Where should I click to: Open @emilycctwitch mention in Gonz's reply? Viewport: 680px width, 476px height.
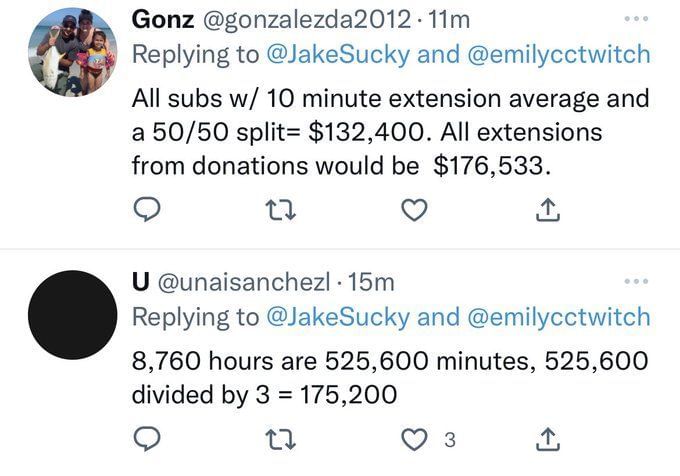click(557, 55)
